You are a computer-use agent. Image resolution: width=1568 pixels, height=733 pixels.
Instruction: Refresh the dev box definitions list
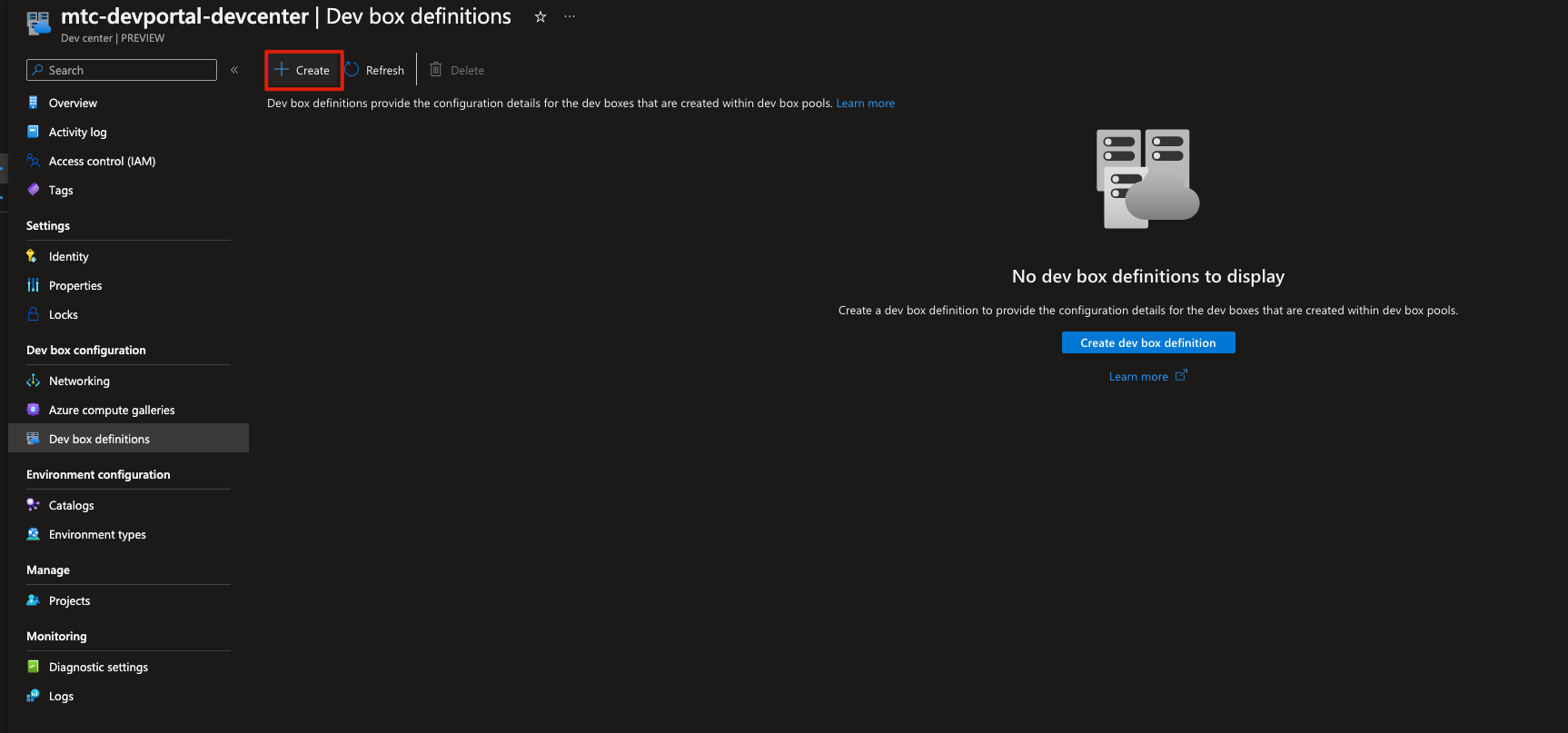[x=375, y=70]
